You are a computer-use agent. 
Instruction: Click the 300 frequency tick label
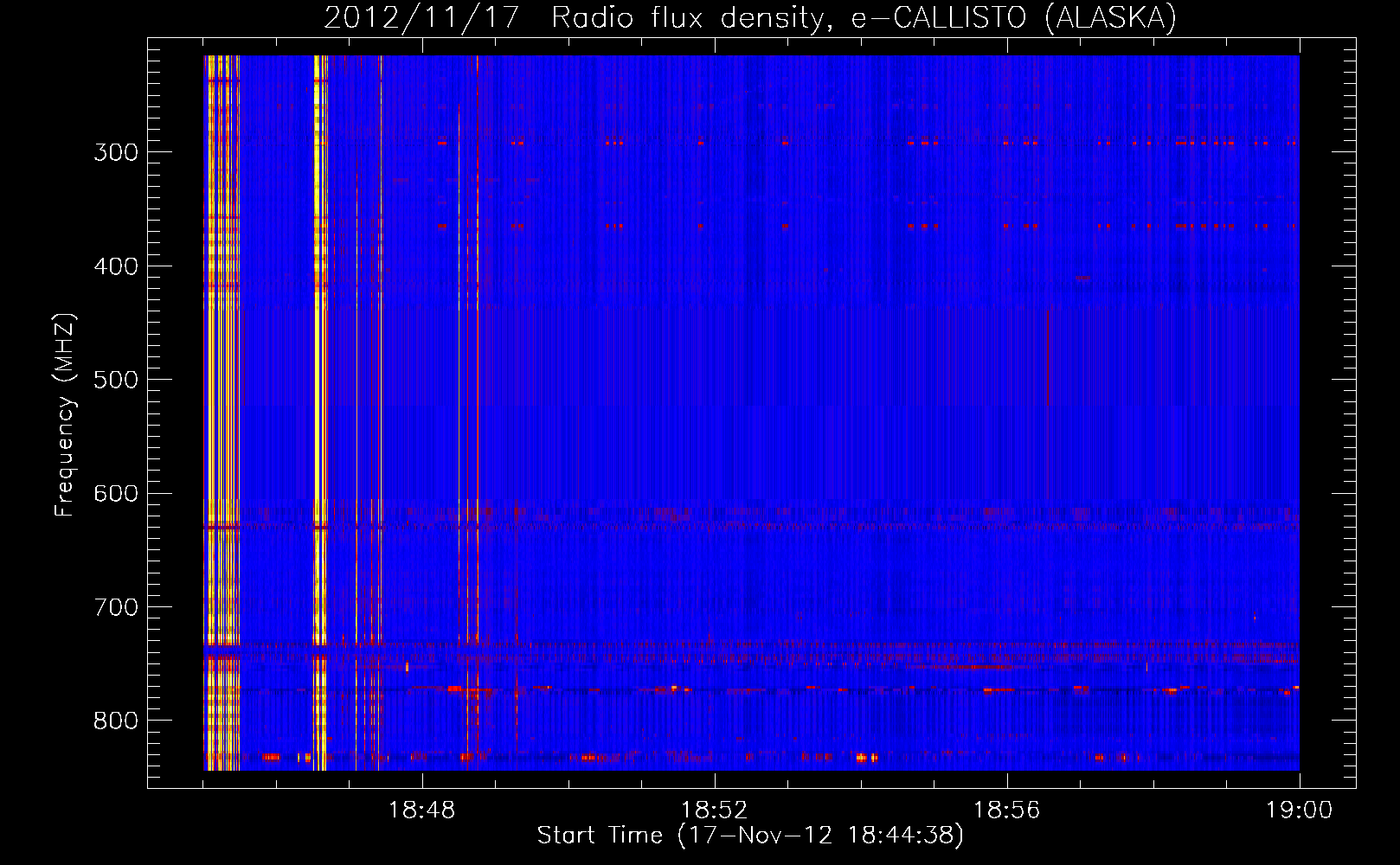point(116,152)
